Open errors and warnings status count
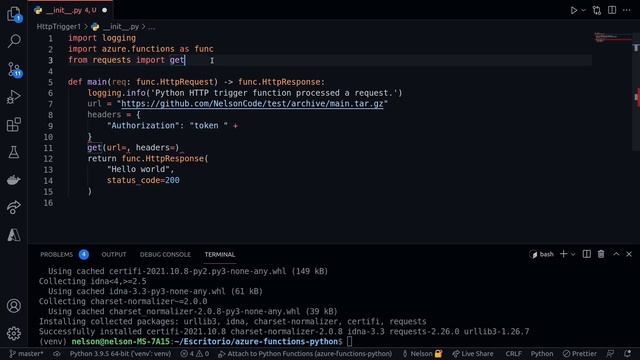 195,353
